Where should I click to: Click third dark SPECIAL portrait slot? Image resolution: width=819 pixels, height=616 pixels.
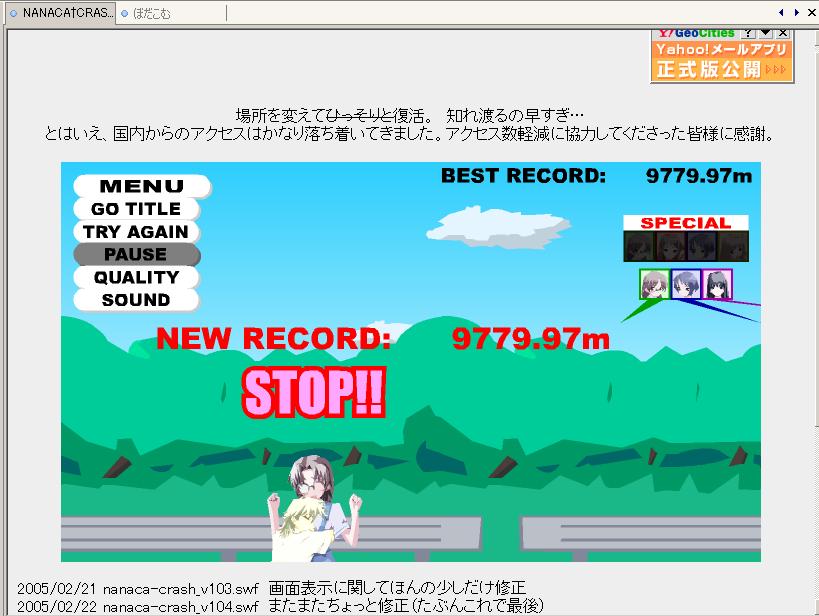702,246
